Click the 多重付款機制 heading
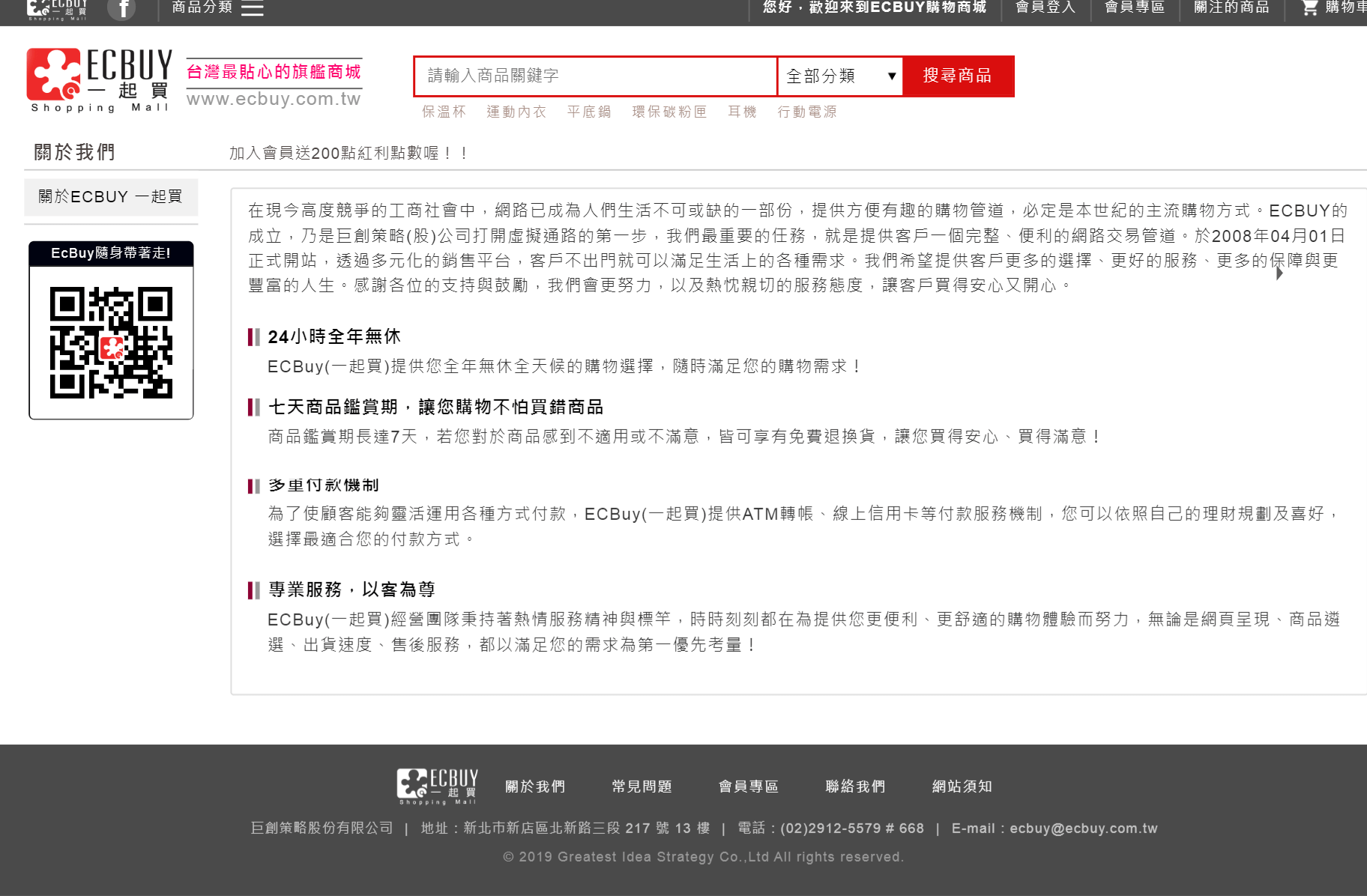 pos(324,485)
